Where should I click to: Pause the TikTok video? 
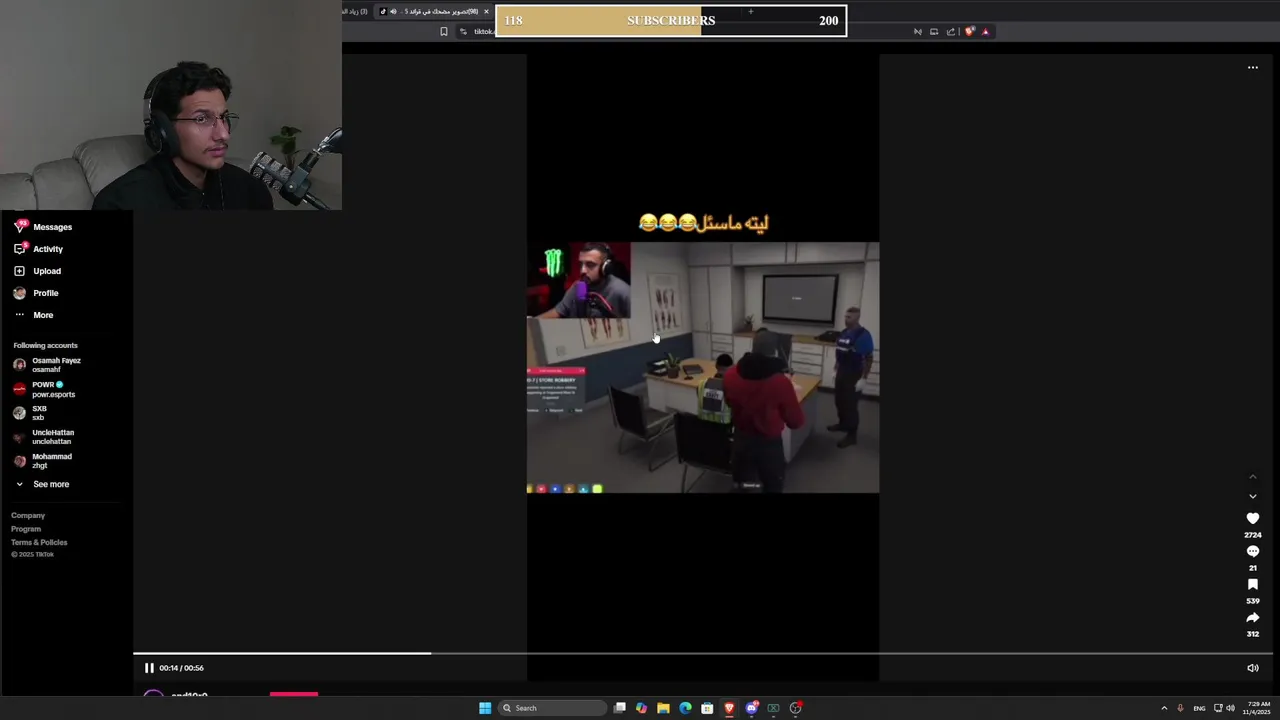[x=149, y=668]
